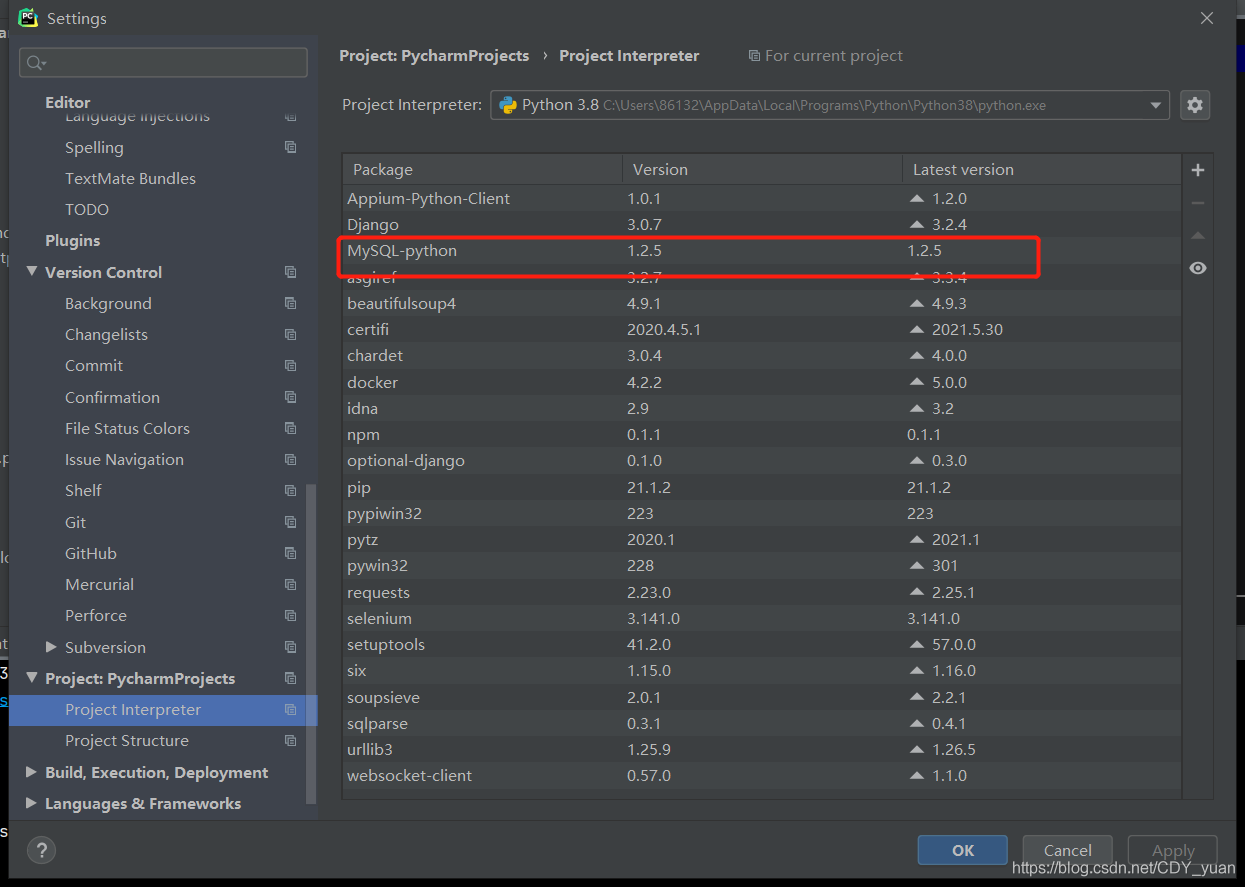Expand Build, Execution, Deployment section
Screen dimensions: 1245x887
[x=32, y=772]
